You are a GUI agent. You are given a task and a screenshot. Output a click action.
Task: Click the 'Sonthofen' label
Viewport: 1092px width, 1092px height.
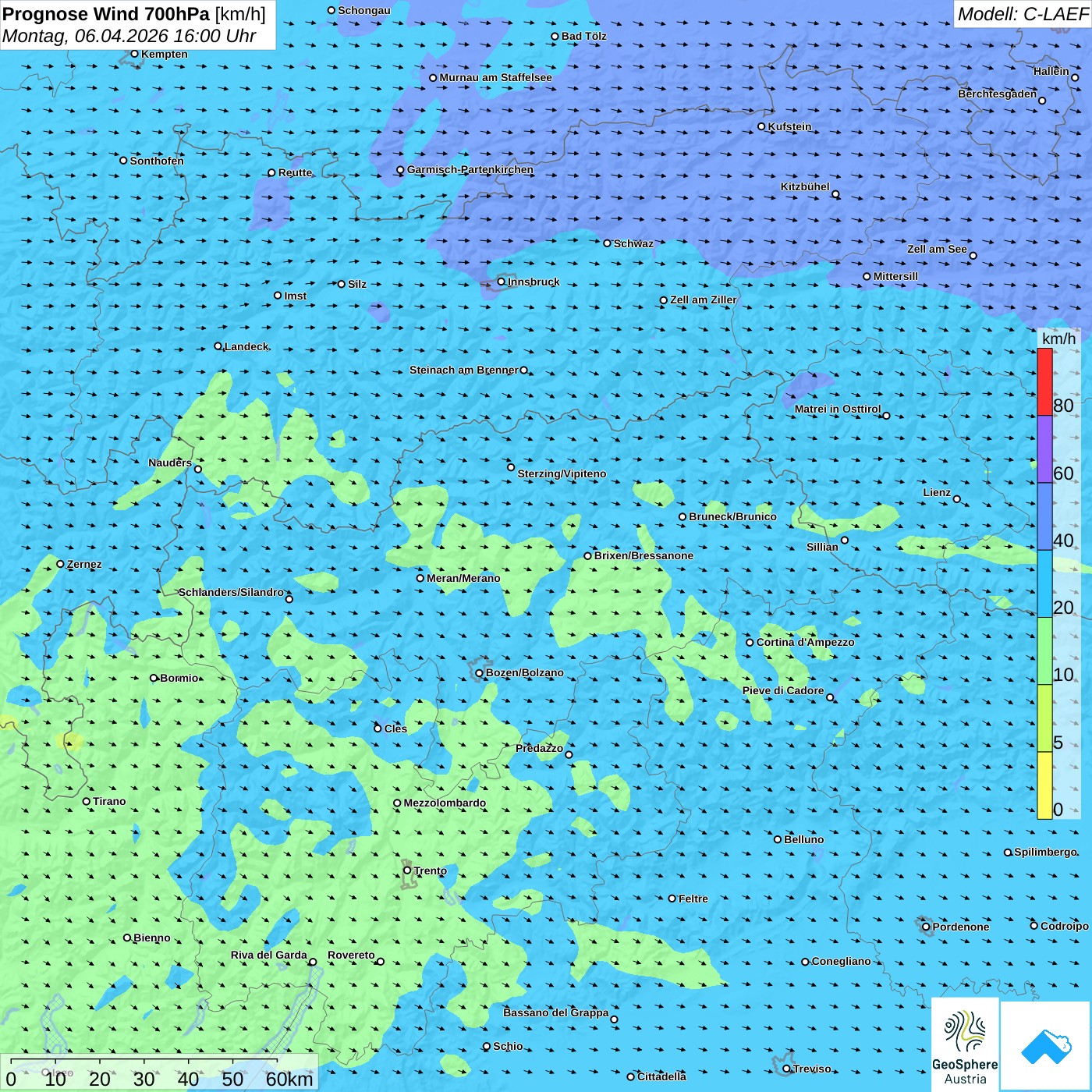pos(157,161)
